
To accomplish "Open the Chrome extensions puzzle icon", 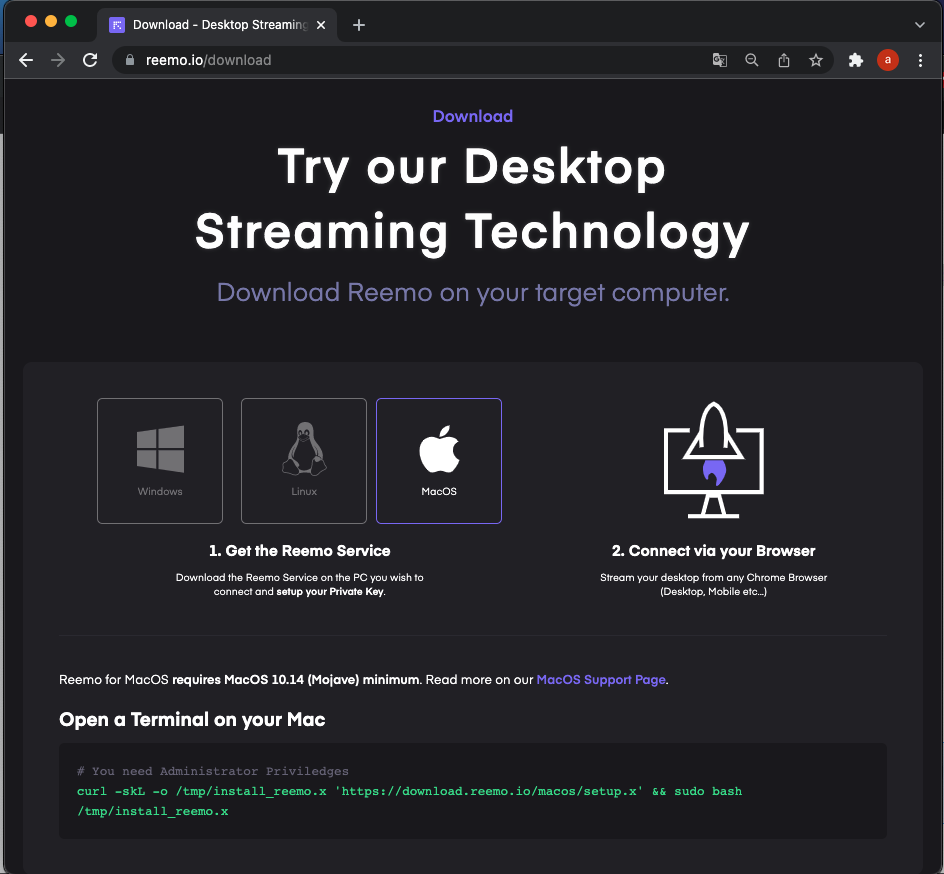I will [855, 60].
